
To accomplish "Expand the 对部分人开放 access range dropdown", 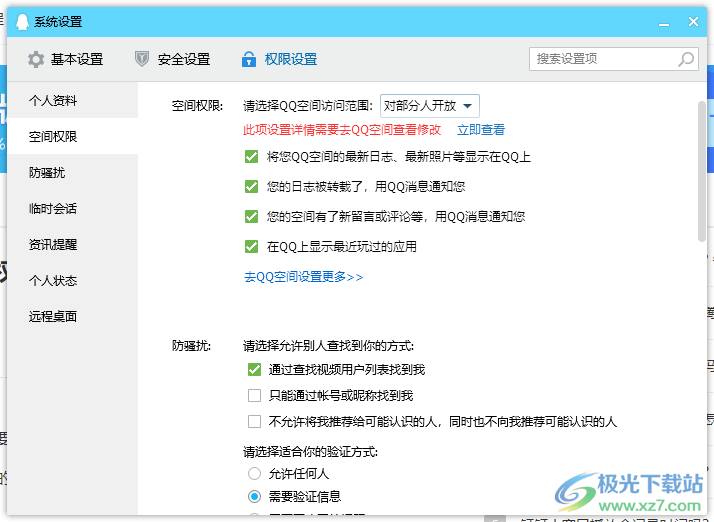I will click(x=429, y=106).
